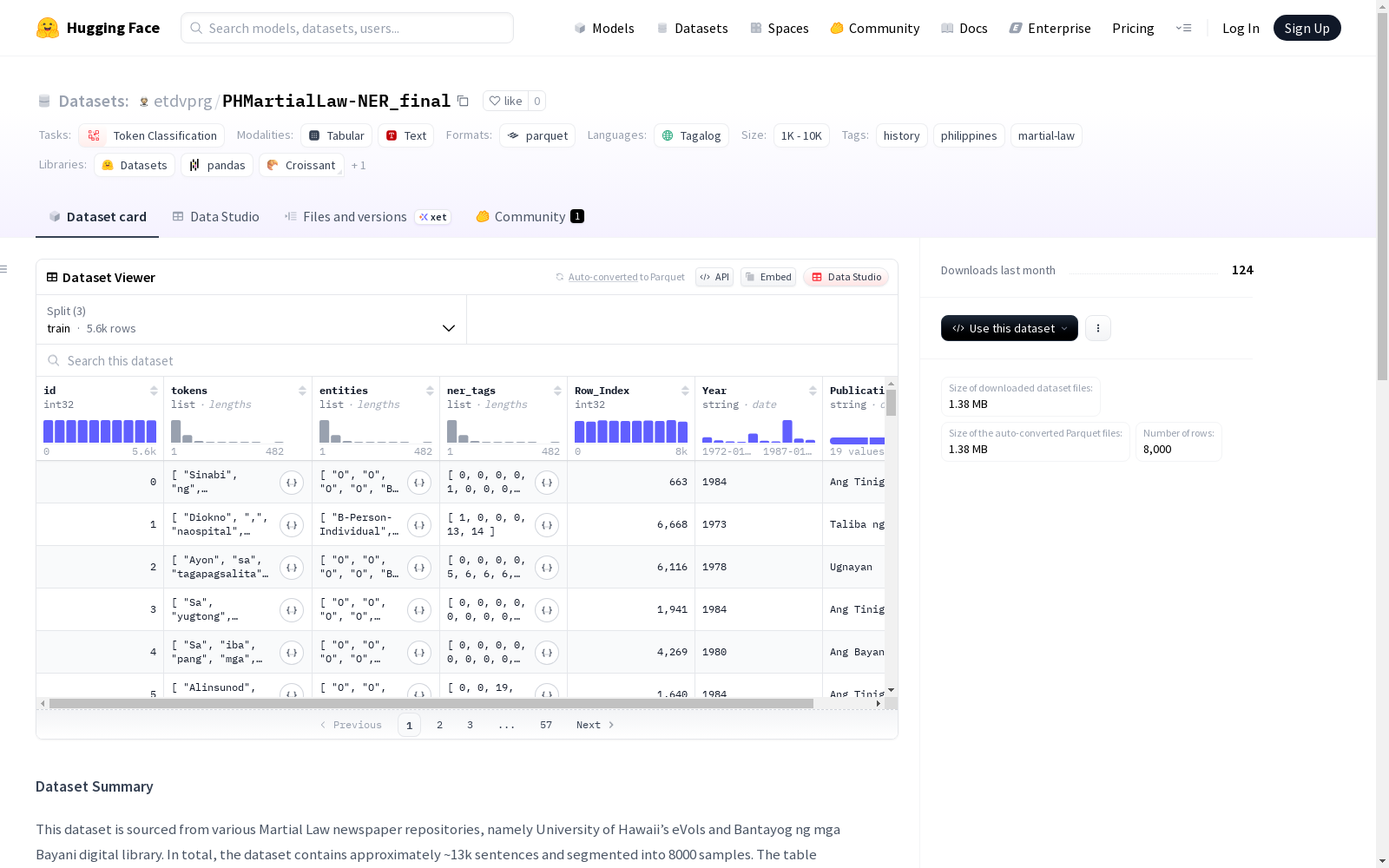This screenshot has height=868, width=1389.
Task: Click the etdvprg user avatar
Action: click(144, 102)
